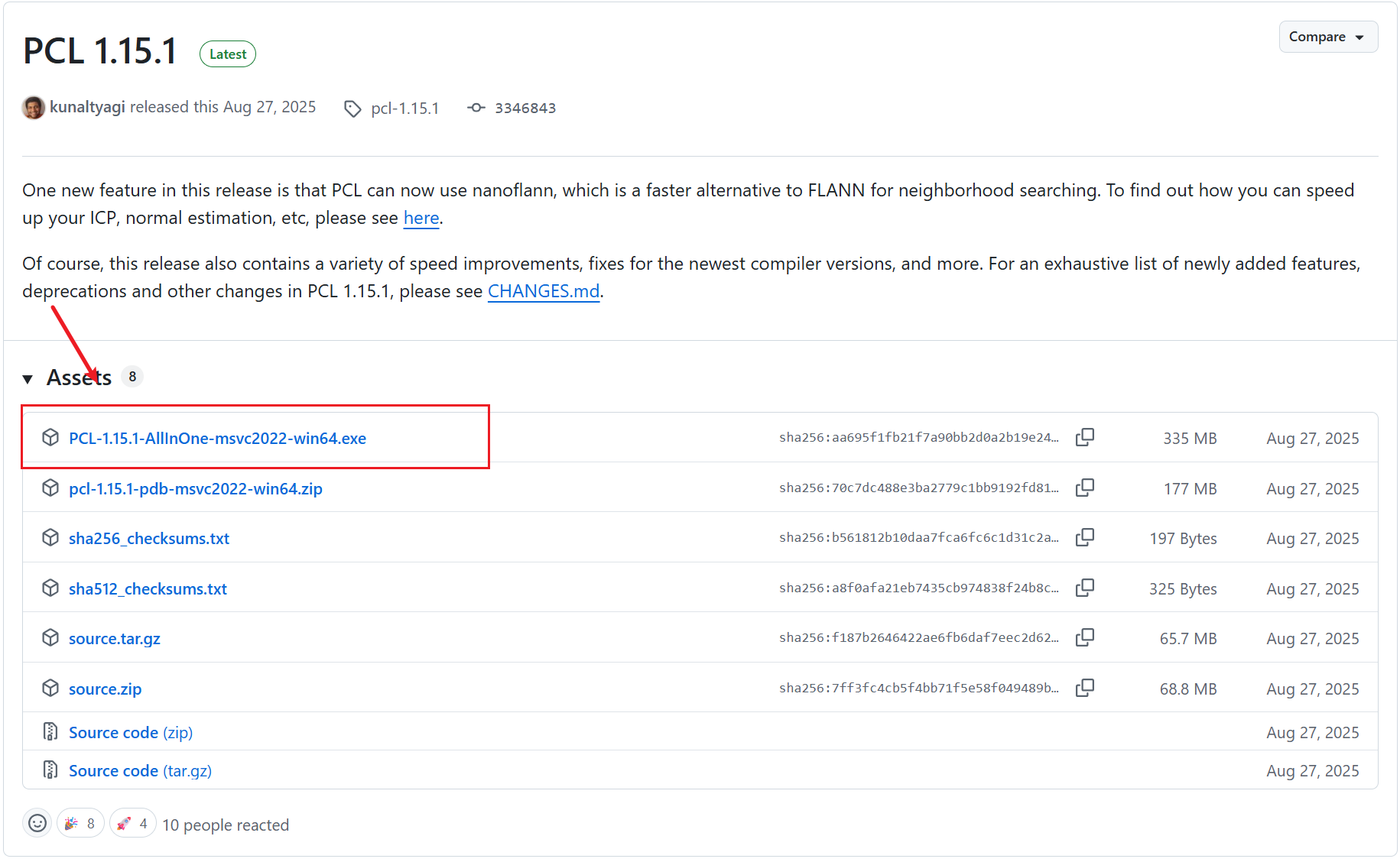This screenshot has width=1400, height=862.
Task: Click the AllInOne exe sha256 hash text
Action: [x=919, y=438]
